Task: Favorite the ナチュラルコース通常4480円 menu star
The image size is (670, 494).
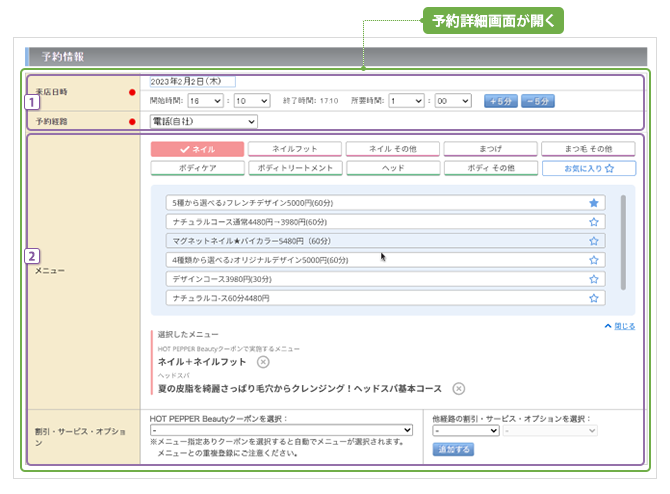Action: [594, 222]
